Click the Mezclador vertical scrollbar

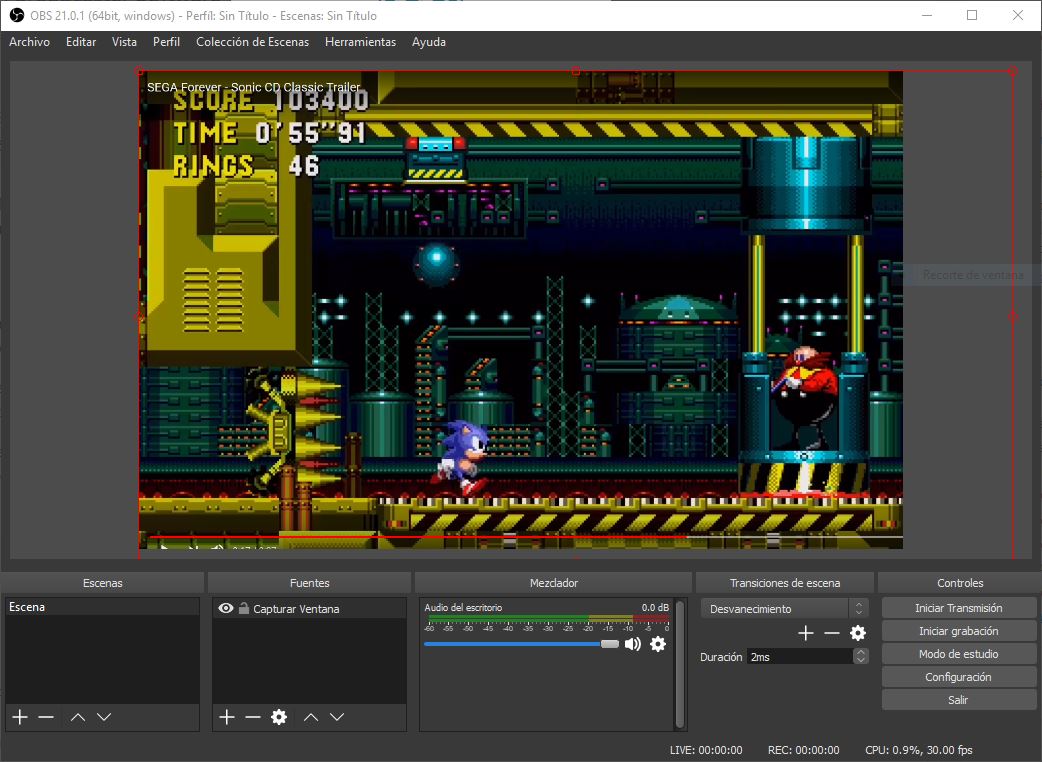click(x=679, y=664)
